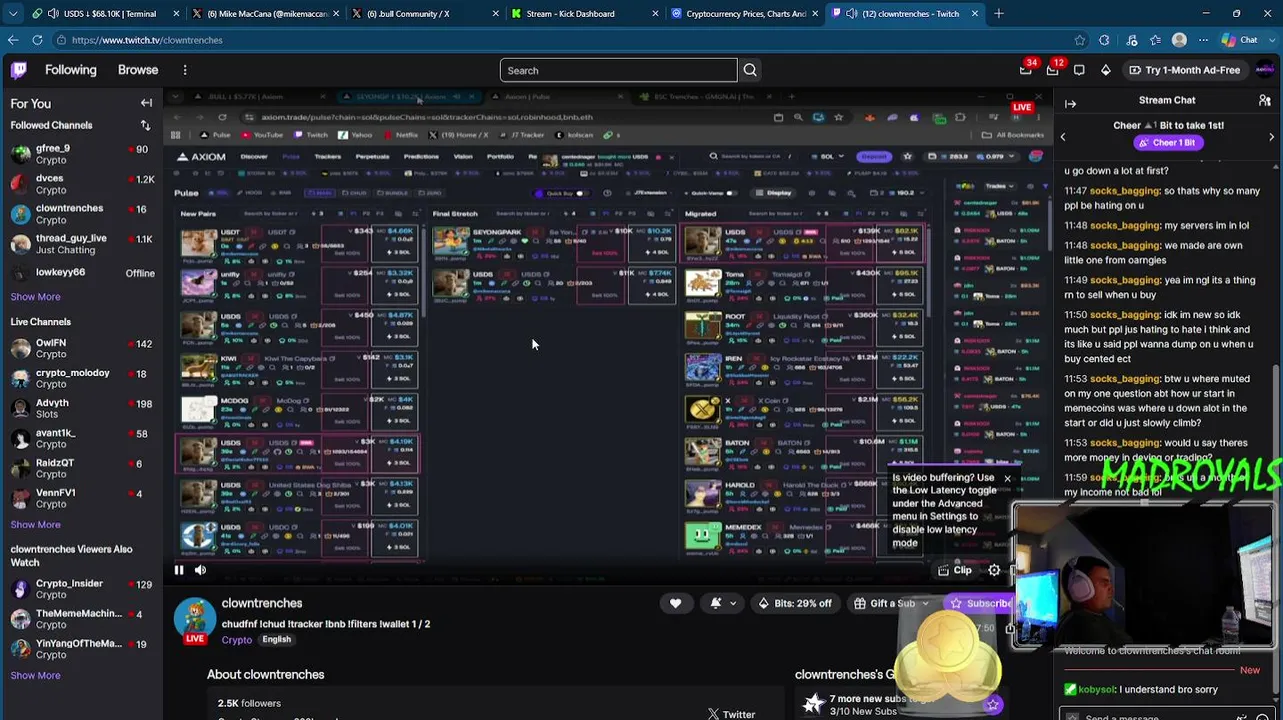
Task: Click the Bits: 29% off button
Action: click(795, 603)
